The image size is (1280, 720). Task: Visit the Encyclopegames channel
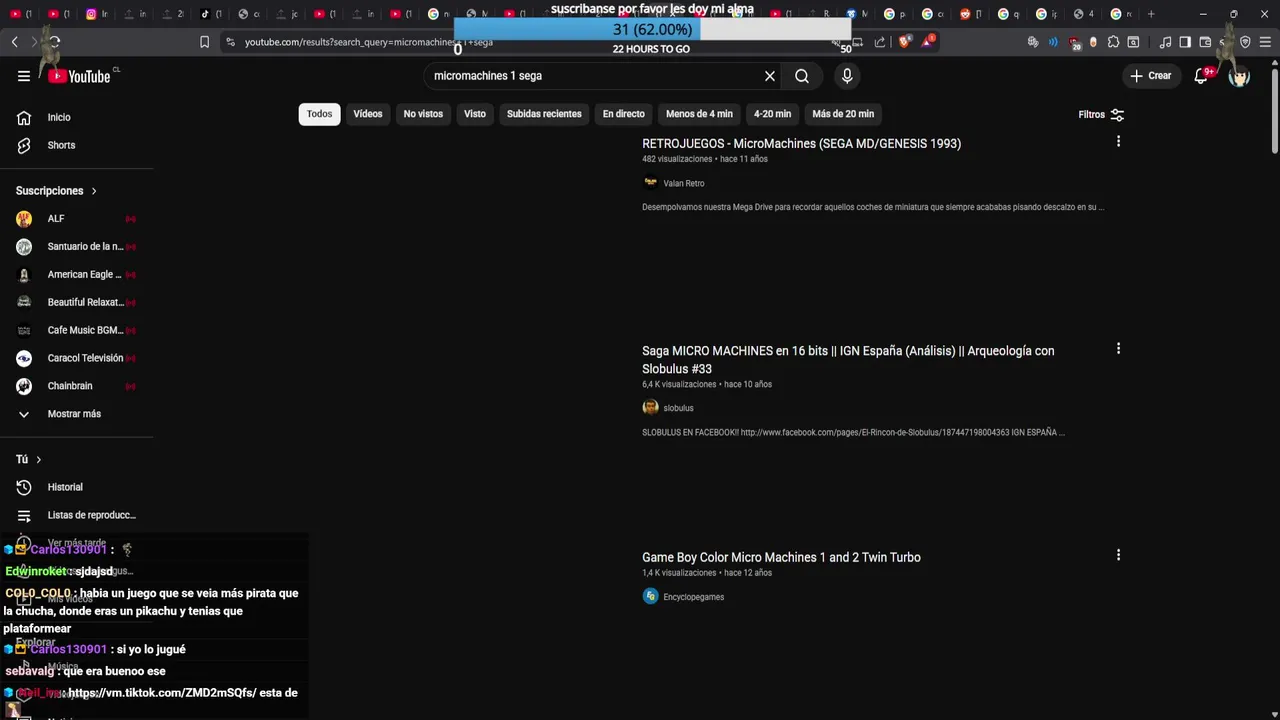tap(693, 597)
